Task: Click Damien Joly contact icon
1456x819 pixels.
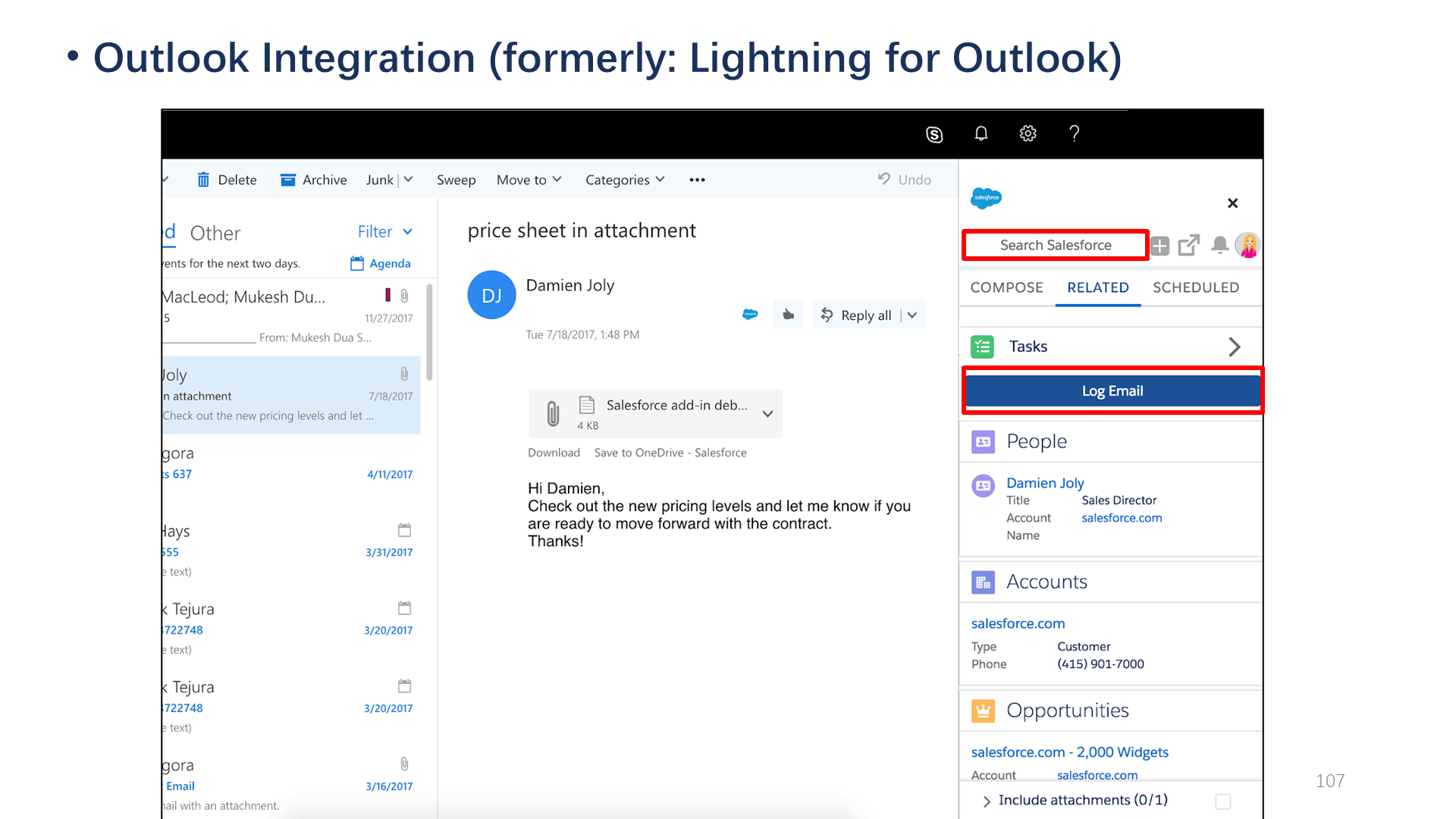Action: pos(983,485)
